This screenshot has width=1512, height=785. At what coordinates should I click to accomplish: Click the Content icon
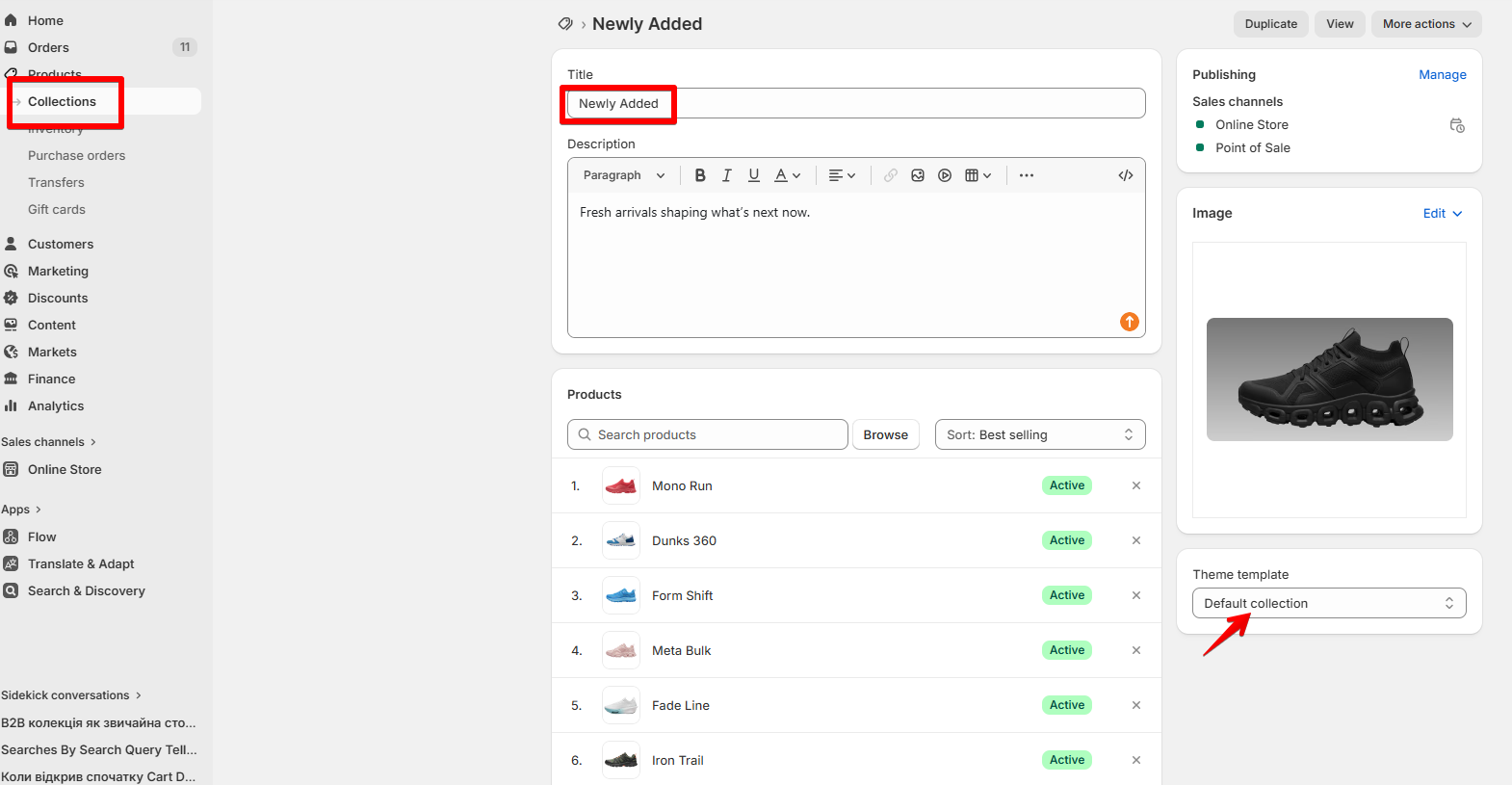11,325
